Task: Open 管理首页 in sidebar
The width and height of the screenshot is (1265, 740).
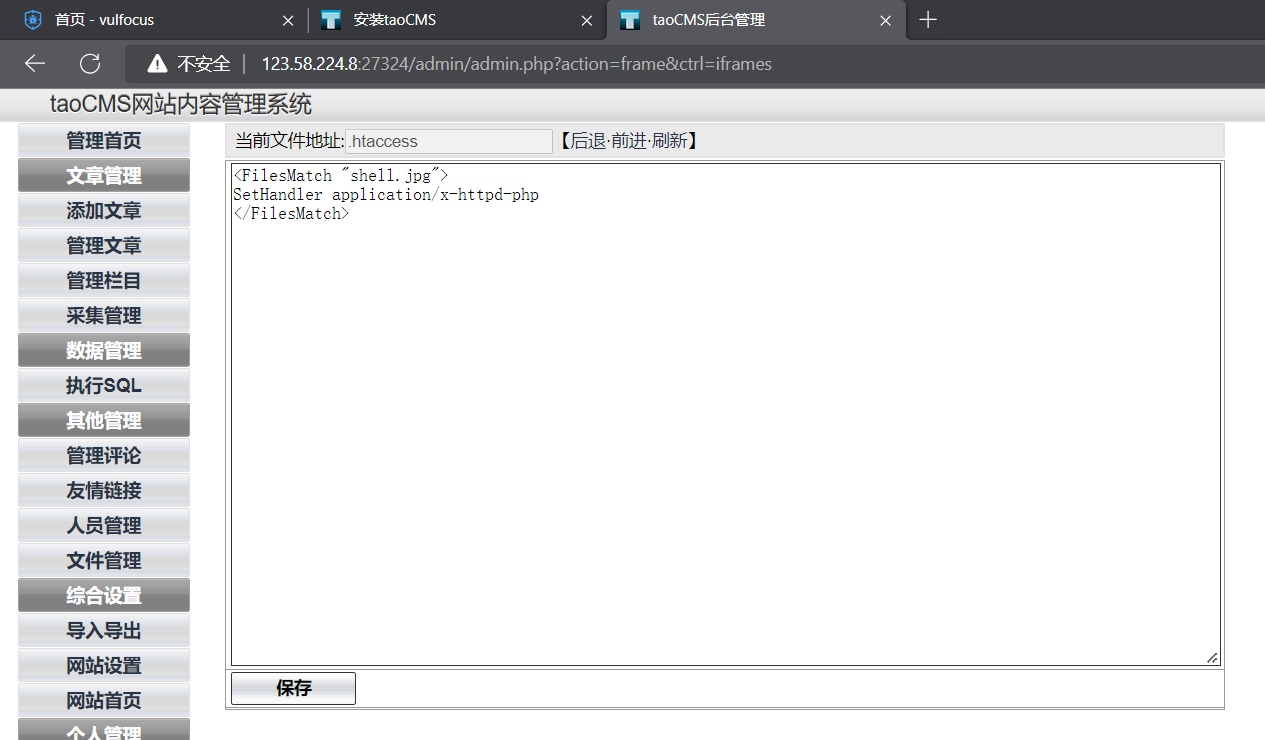Action: 104,140
